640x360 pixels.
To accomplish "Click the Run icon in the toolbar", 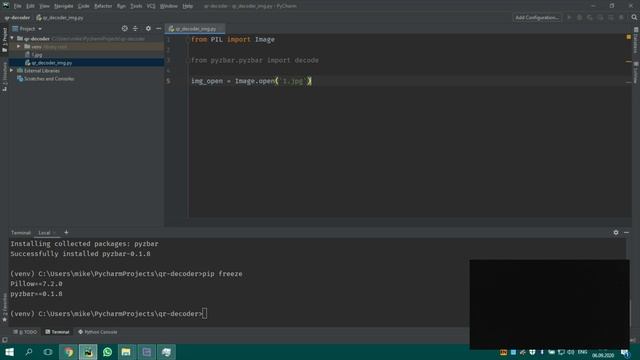I will 569,18.
